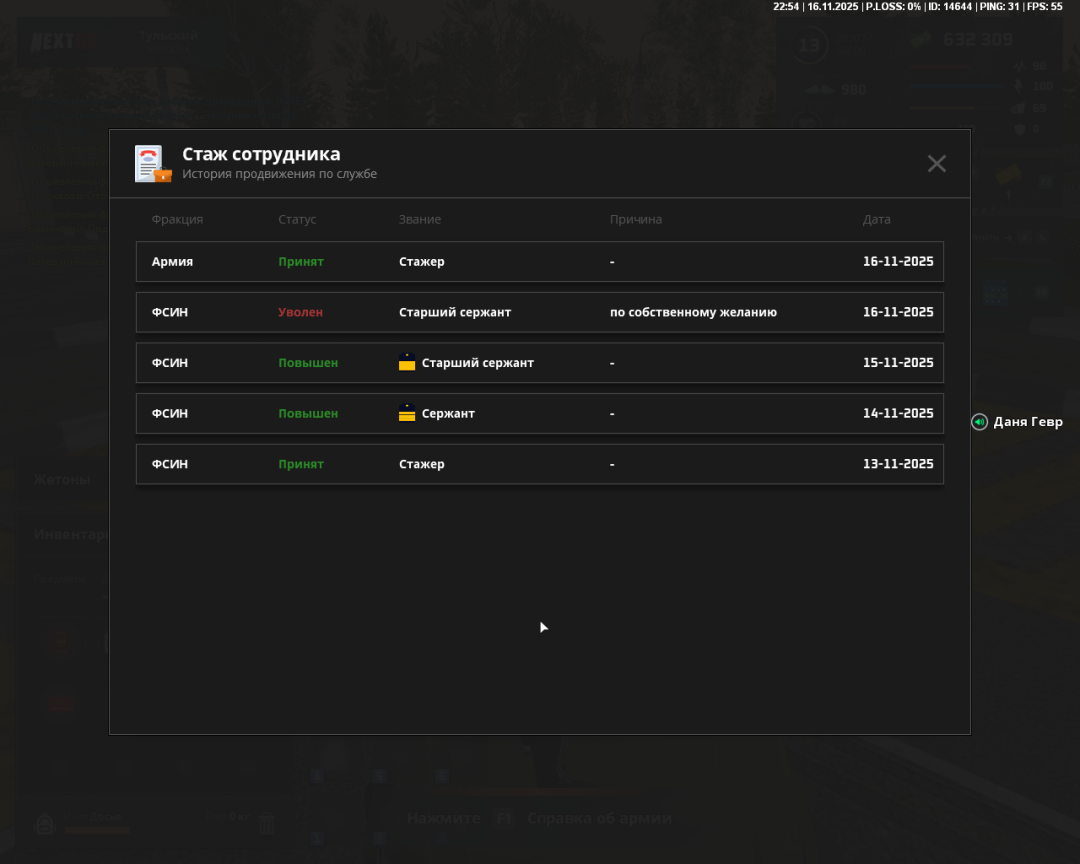
Task: Click the Фракция column header
Action: [x=177, y=220]
